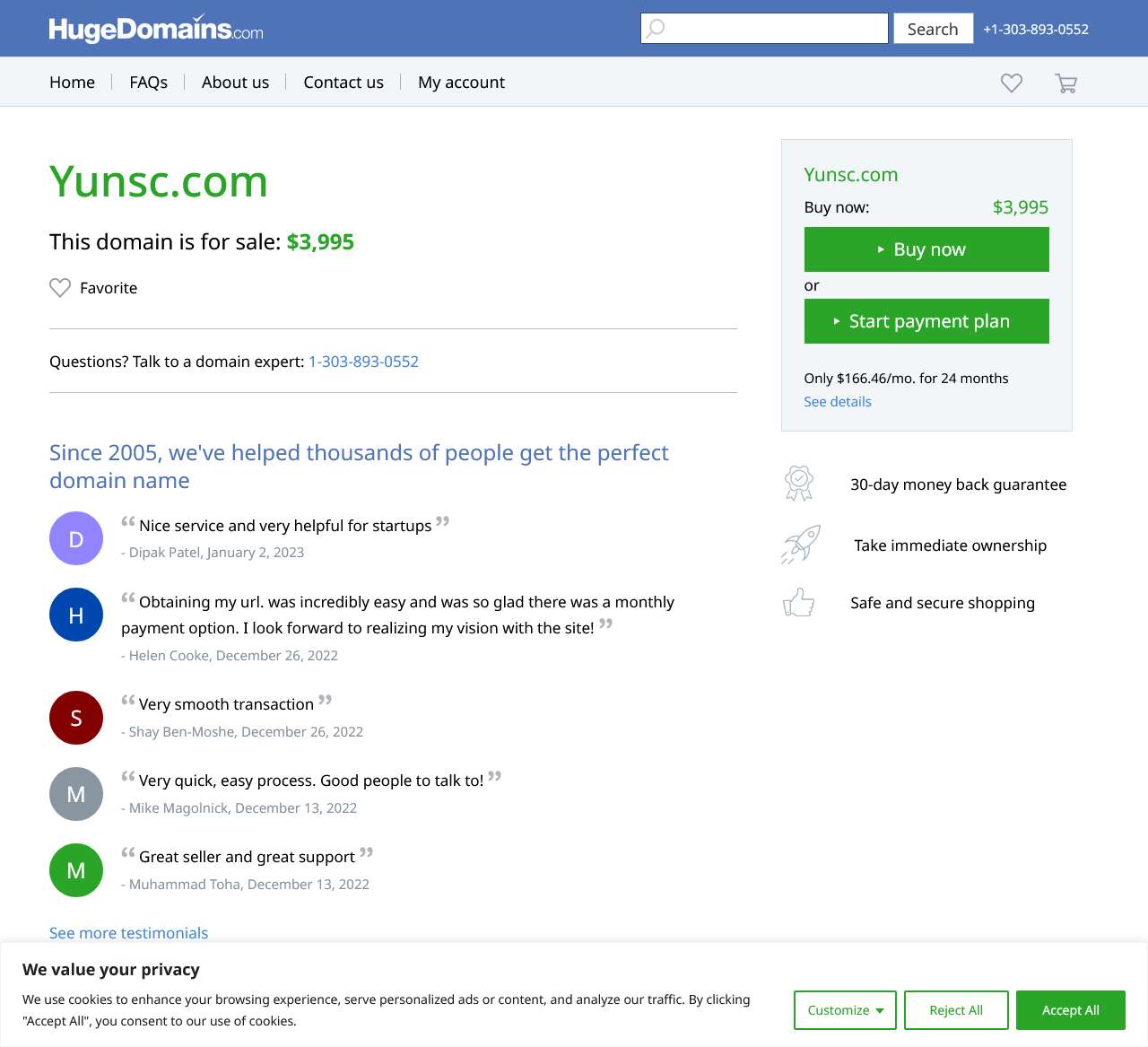Expand See details for payment plan

[837, 402]
